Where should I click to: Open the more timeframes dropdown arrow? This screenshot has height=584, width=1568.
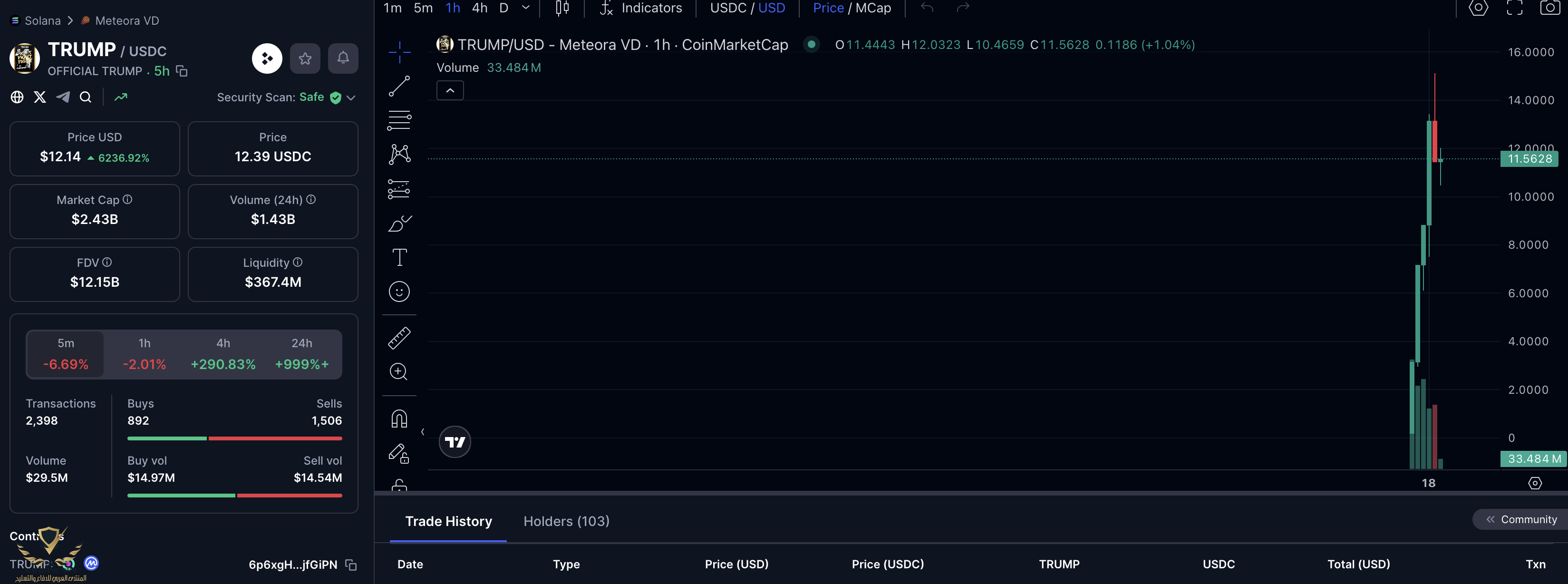pos(526,8)
